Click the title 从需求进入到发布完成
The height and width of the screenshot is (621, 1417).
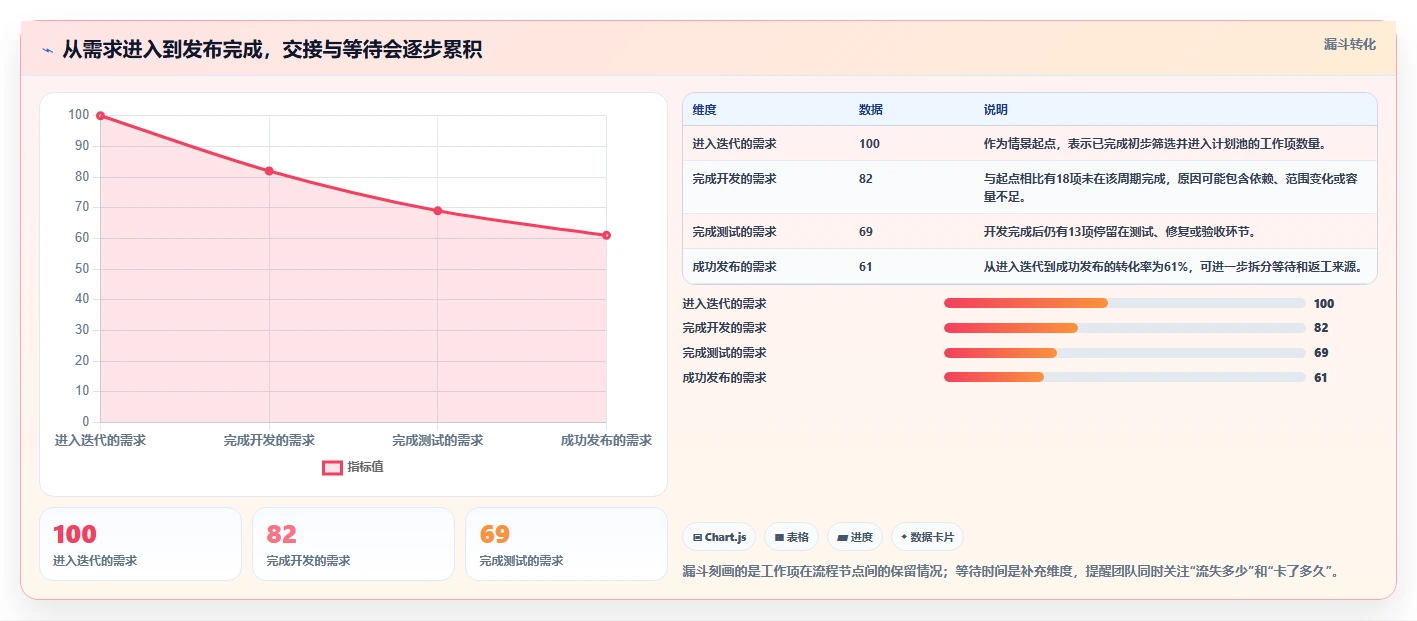coord(271,49)
